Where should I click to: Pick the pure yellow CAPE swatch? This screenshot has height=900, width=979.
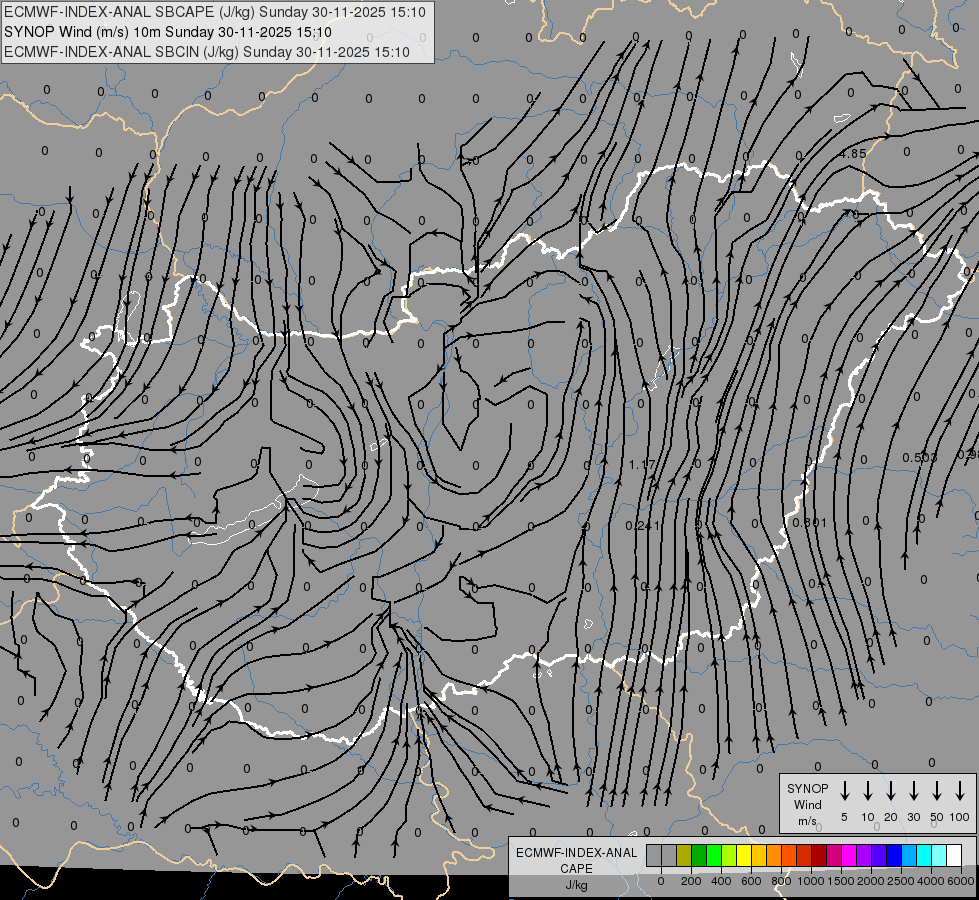coord(744,855)
